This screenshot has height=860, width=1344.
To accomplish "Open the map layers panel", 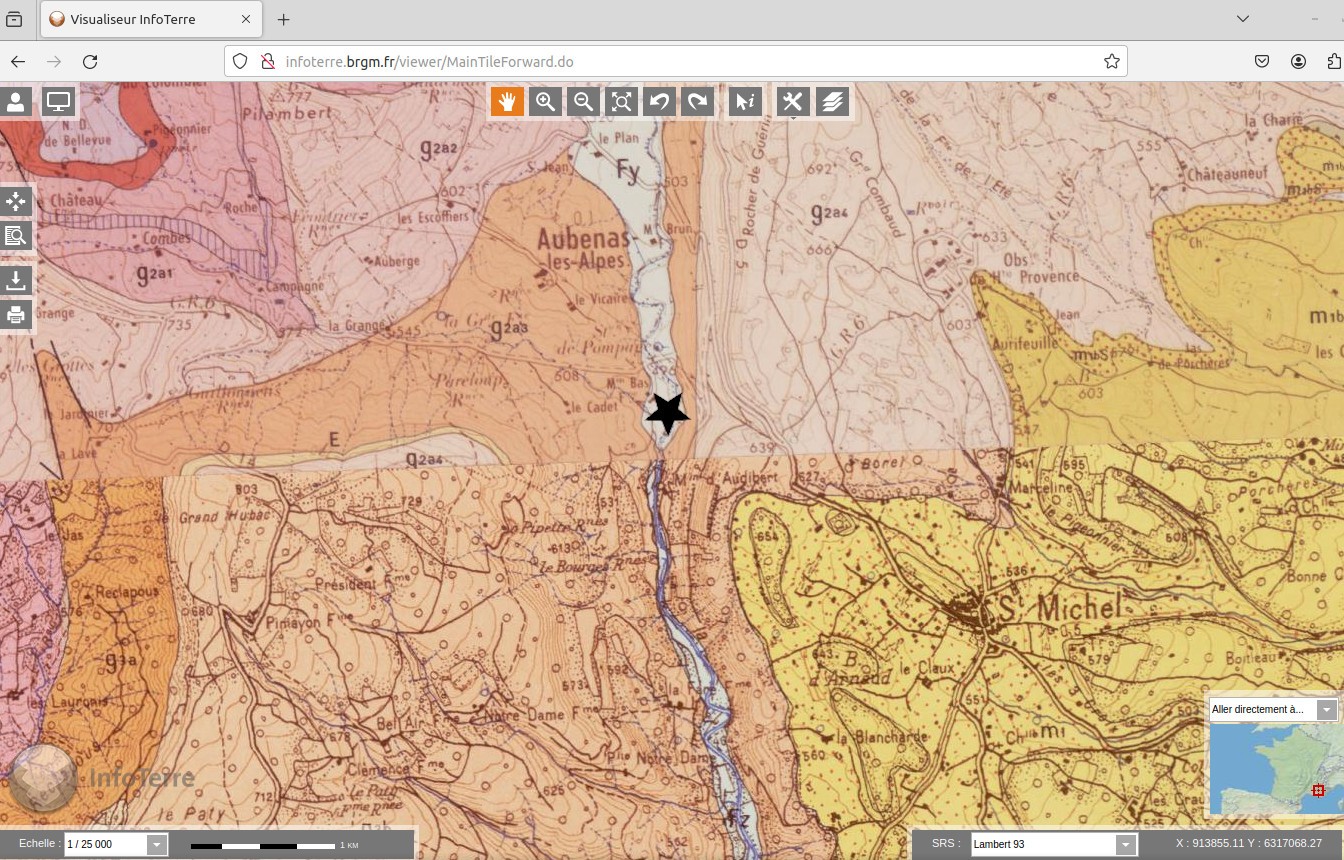I will coord(832,101).
